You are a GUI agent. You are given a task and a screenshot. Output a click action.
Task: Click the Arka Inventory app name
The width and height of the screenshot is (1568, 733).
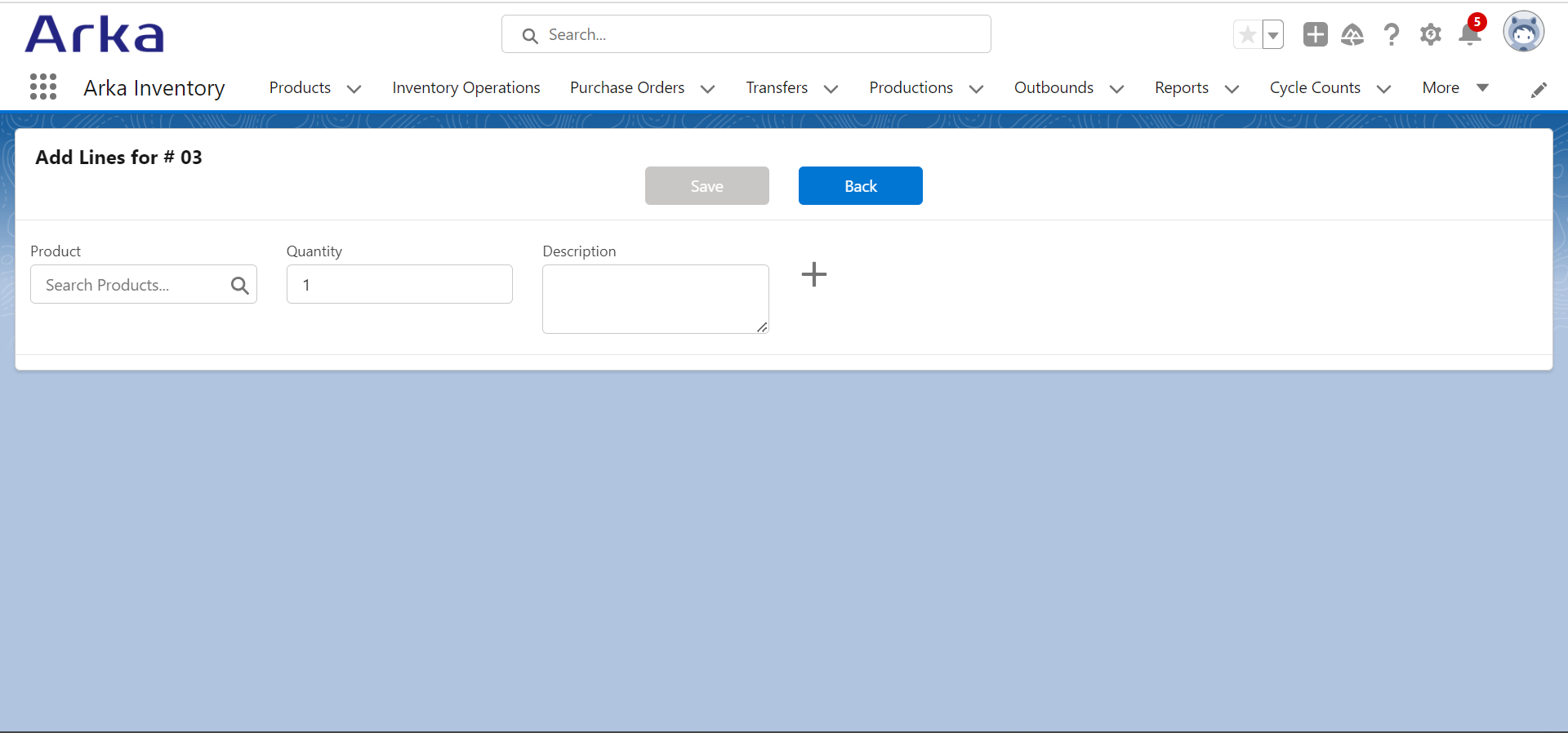click(154, 88)
